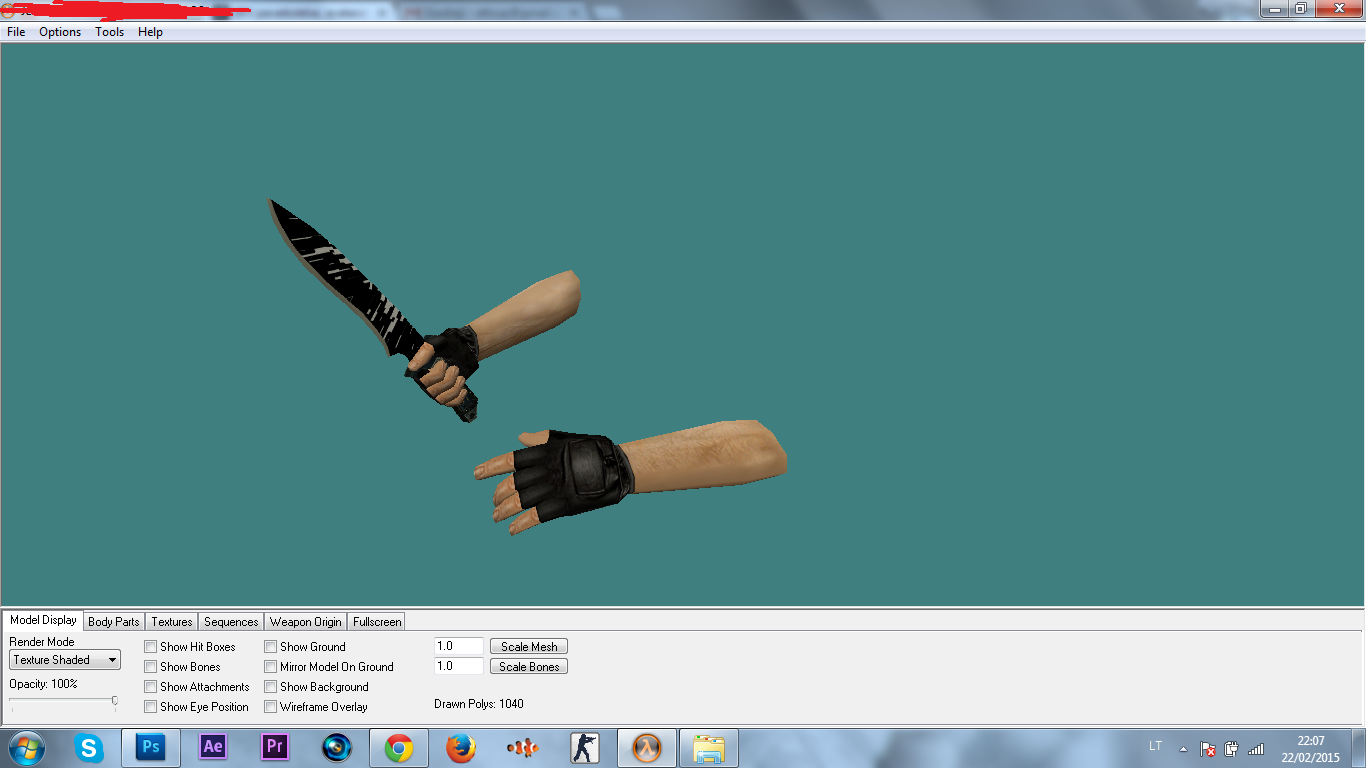1366x768 pixels.
Task: Launch Skype from the taskbar
Action: tap(89, 748)
